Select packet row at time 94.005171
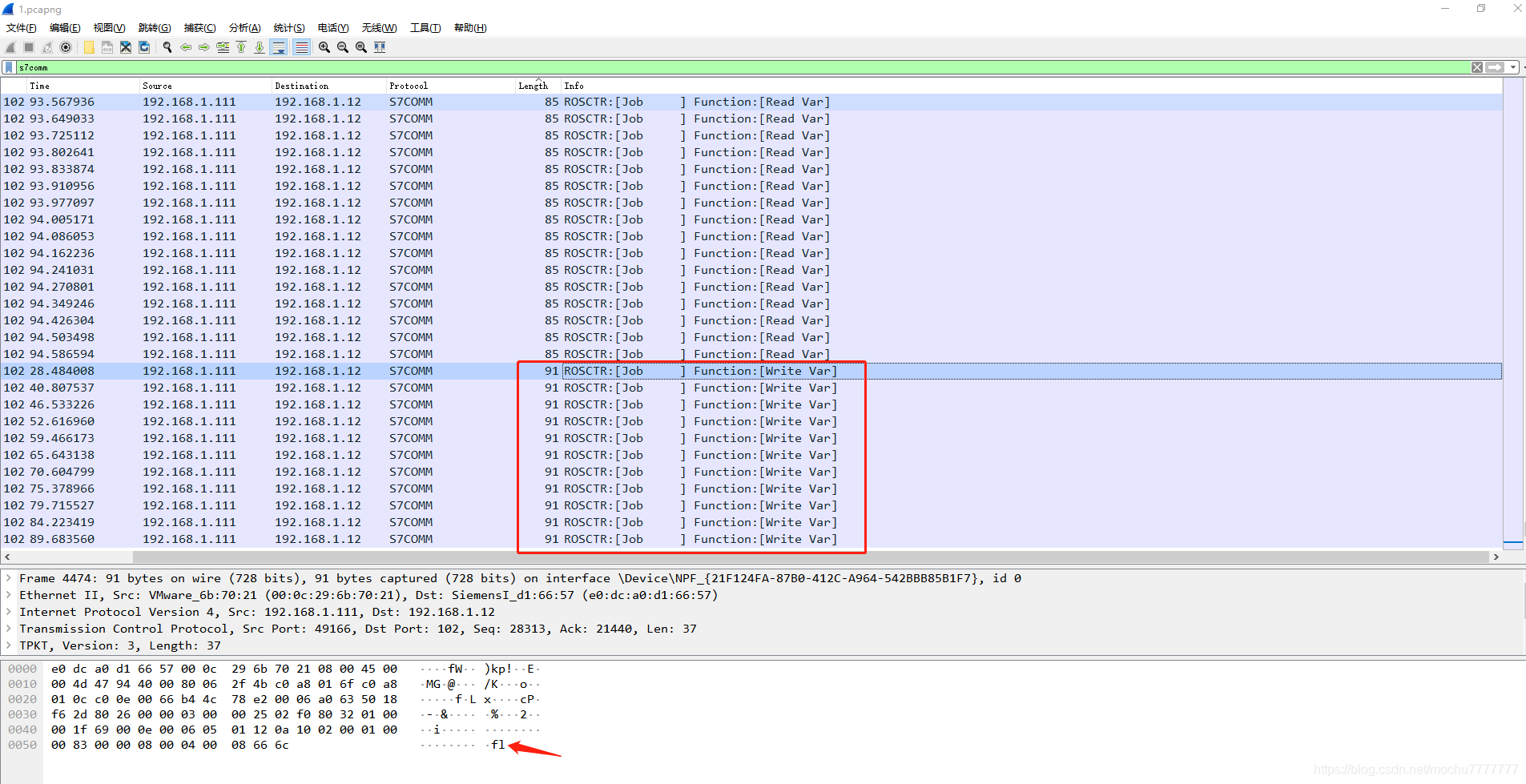This screenshot has width=1526, height=784. (x=751, y=219)
